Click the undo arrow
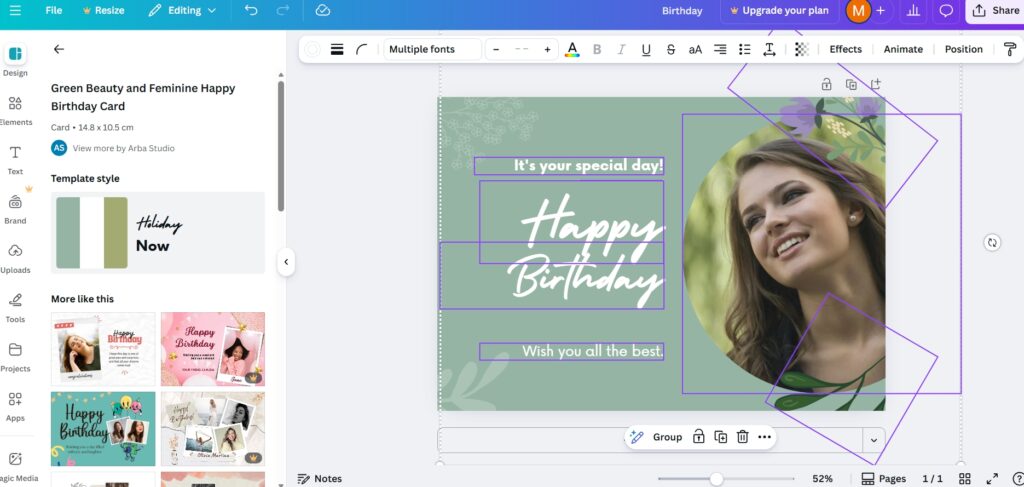Viewport: 1024px width, 487px height. (250, 10)
